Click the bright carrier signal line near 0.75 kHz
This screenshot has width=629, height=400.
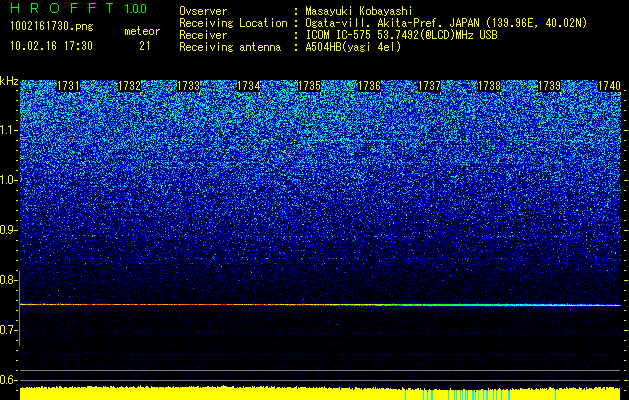click(x=320, y=305)
